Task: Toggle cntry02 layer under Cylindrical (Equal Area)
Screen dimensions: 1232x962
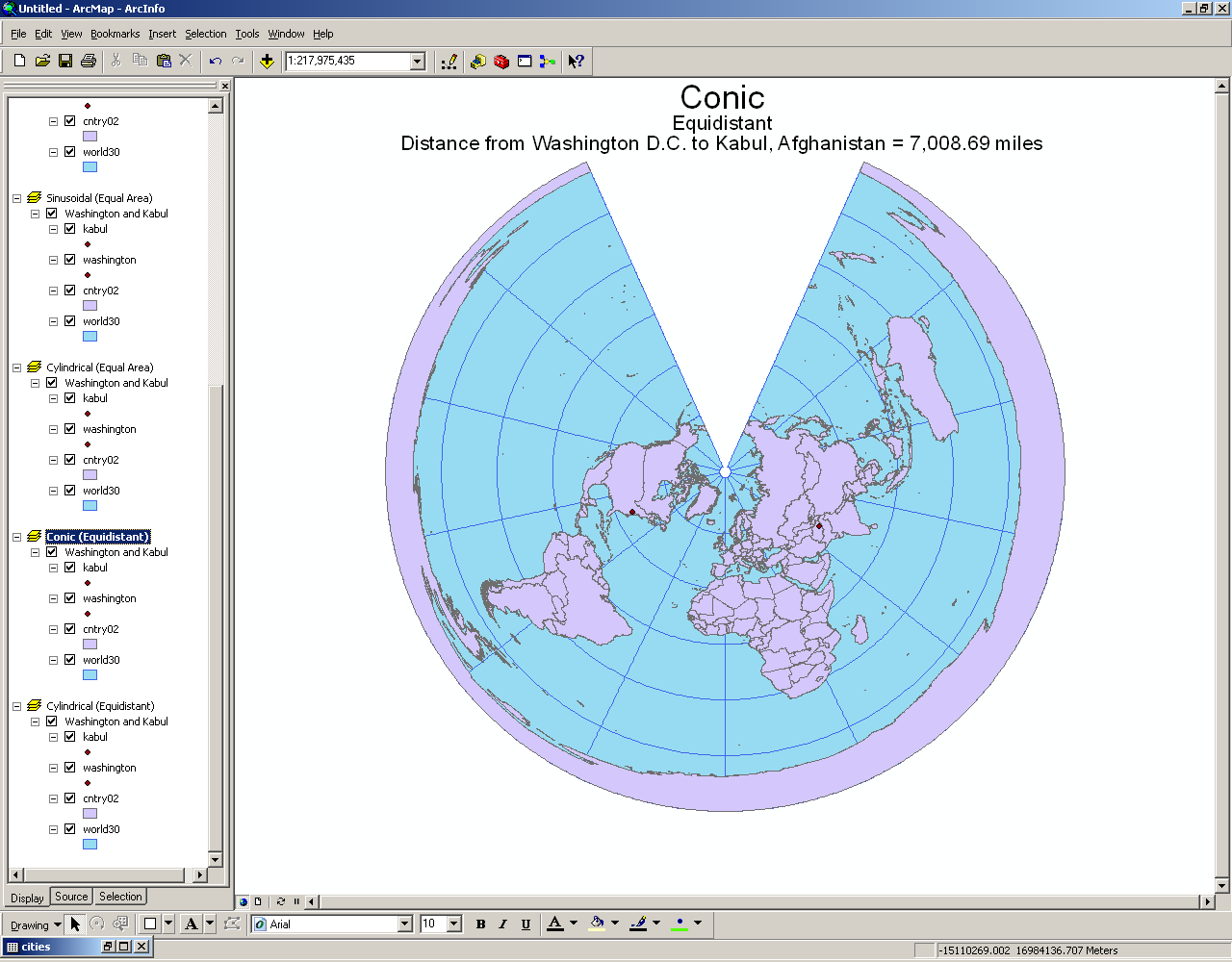Action: tap(70, 460)
